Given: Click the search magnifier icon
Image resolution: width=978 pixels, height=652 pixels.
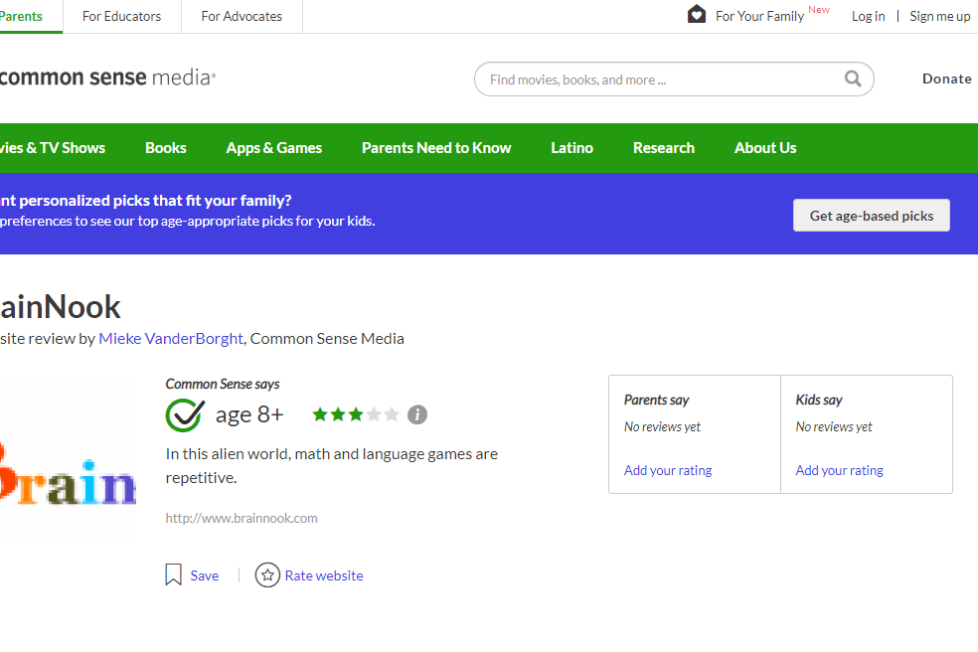Looking at the screenshot, I should pos(853,79).
